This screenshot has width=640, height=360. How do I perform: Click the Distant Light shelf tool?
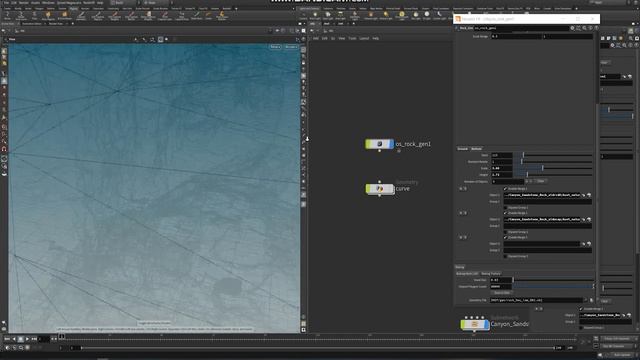(385, 16)
